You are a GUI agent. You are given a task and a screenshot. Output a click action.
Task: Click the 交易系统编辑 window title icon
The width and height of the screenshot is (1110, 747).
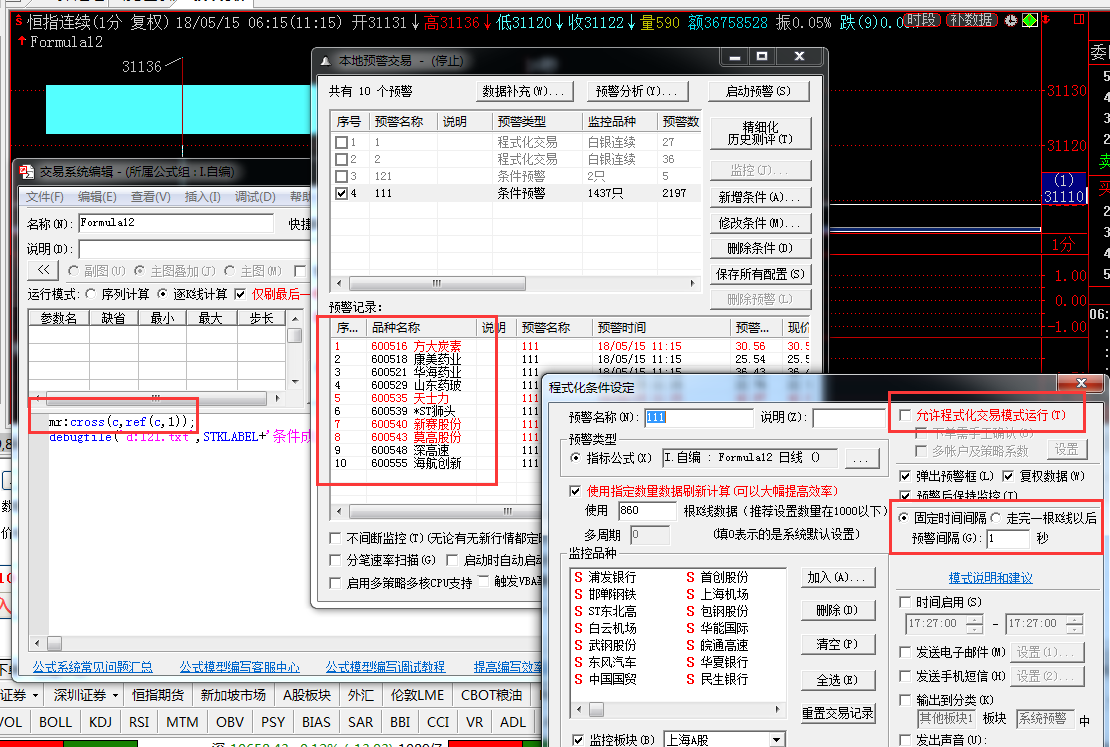[28, 172]
